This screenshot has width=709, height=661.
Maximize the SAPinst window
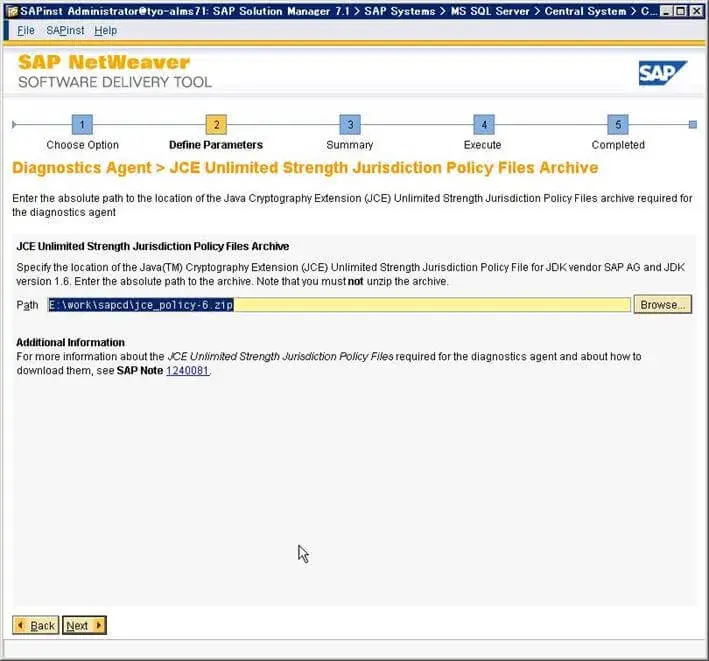pos(680,11)
